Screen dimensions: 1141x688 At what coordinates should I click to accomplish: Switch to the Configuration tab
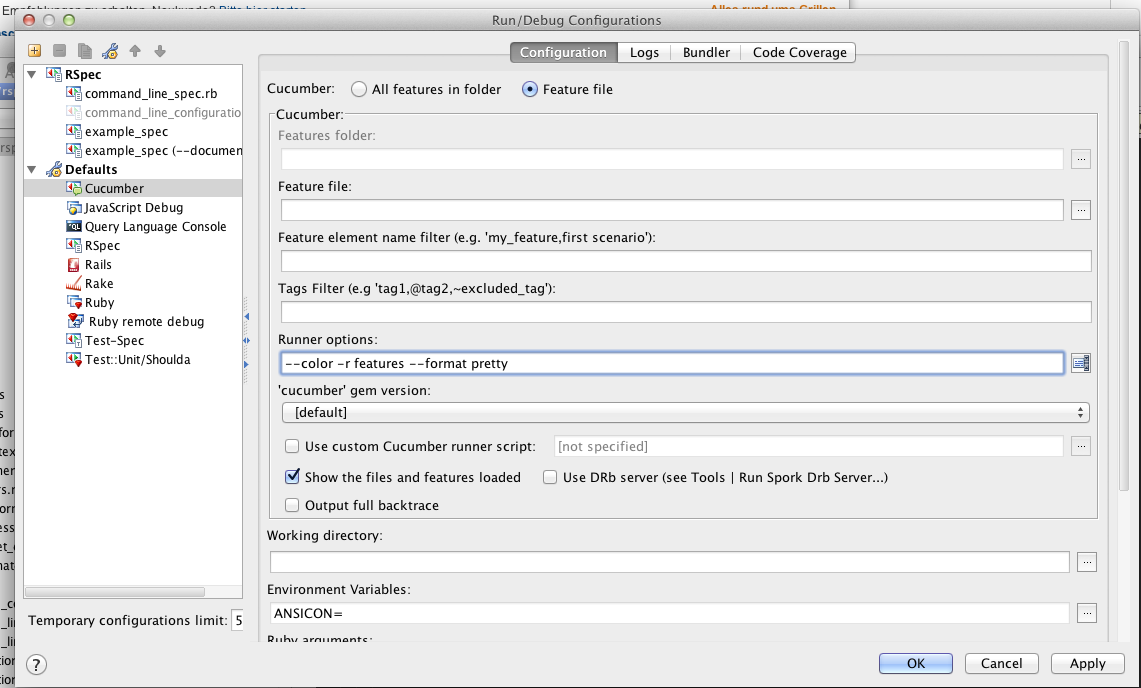[x=563, y=52]
